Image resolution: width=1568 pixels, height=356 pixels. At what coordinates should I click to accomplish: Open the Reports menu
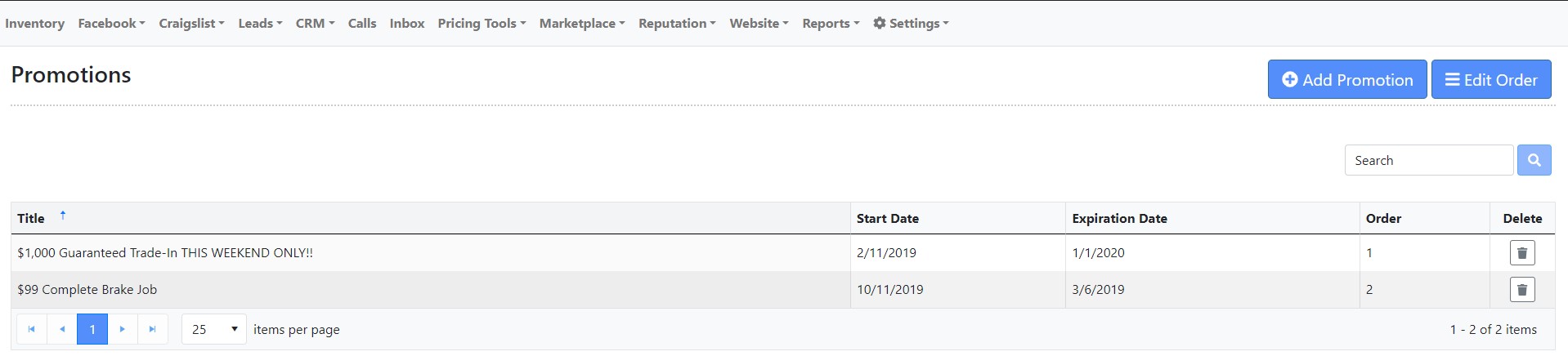(831, 24)
